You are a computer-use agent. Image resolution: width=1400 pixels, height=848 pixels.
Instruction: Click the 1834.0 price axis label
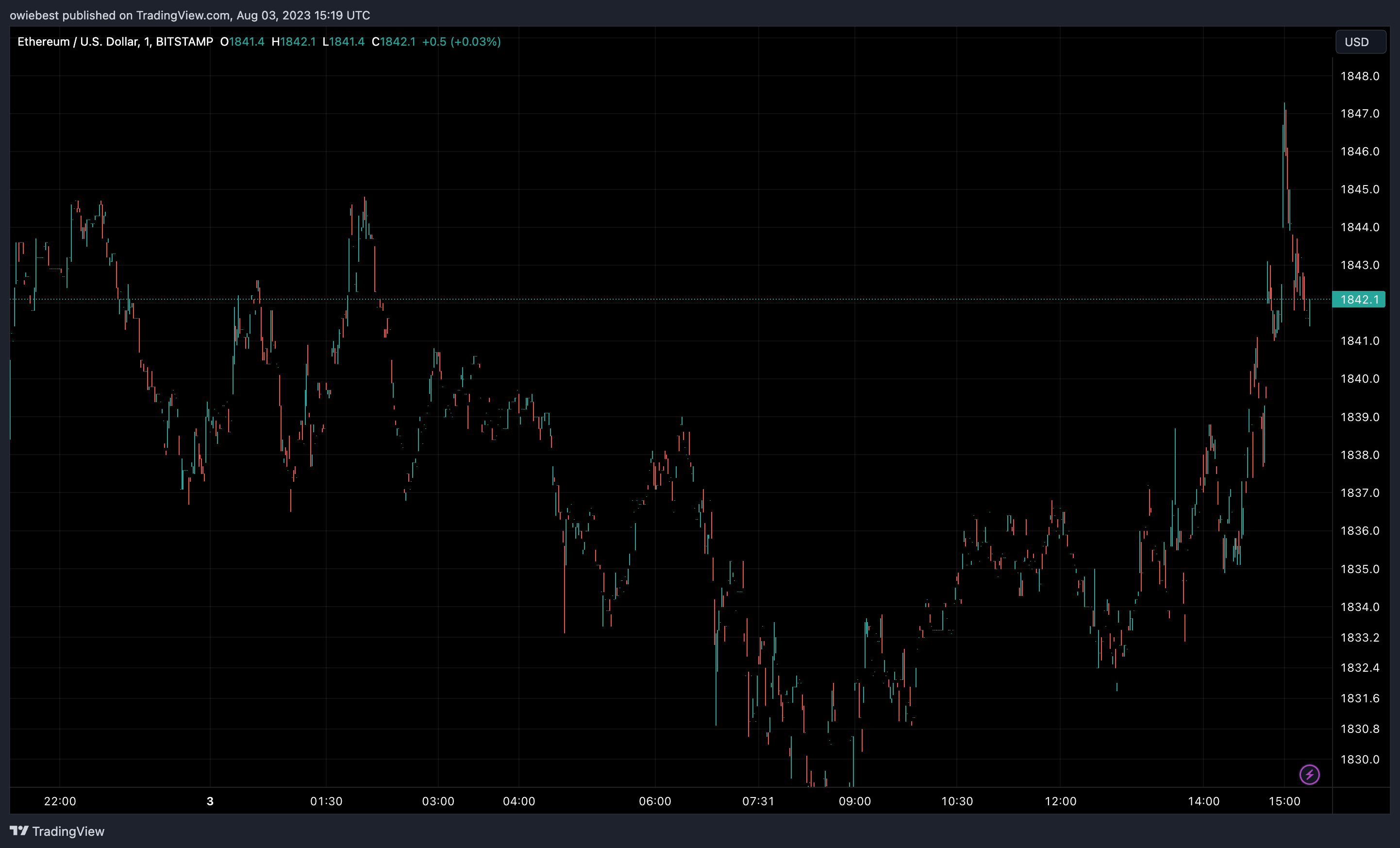1360,607
